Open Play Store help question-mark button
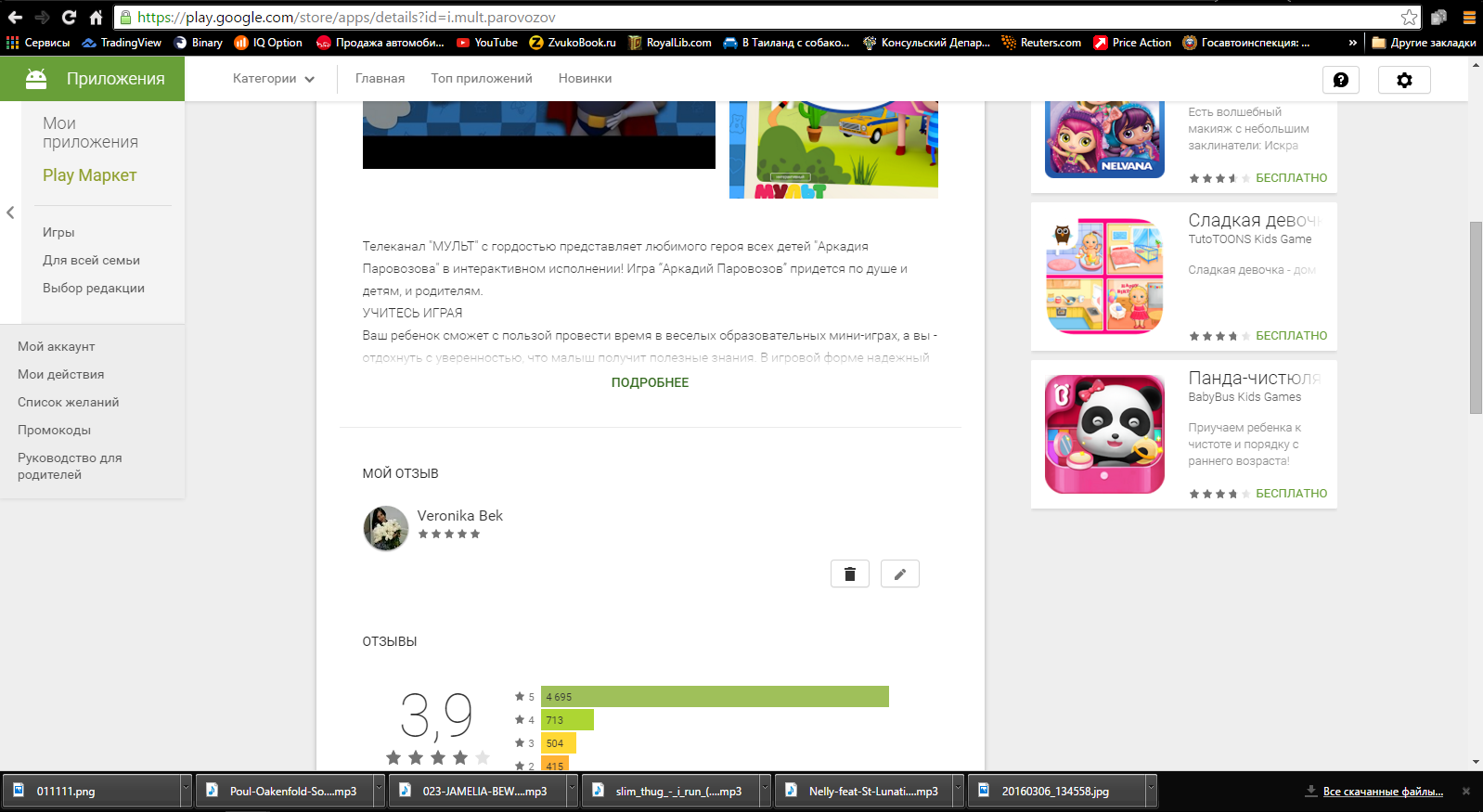Image resolution: width=1483 pixels, height=812 pixels. [x=1341, y=80]
